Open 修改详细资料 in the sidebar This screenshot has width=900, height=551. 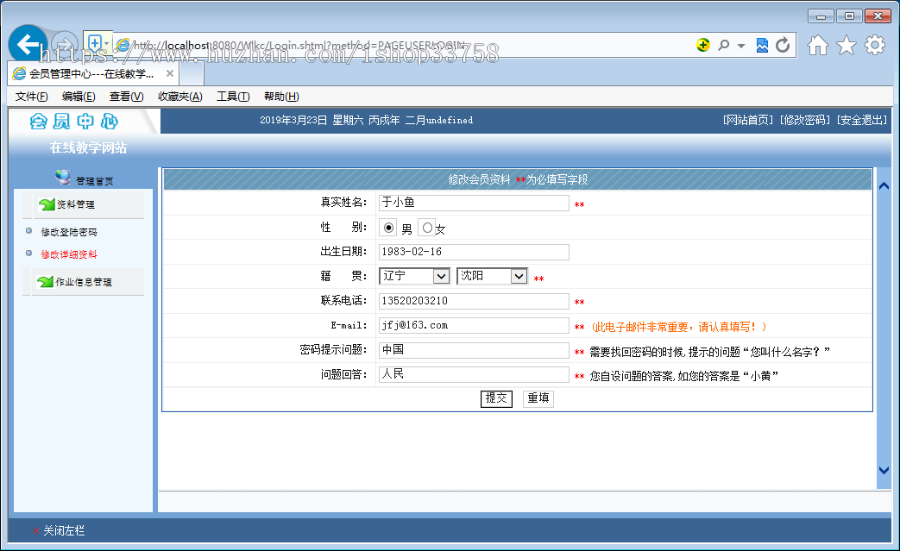coord(69,254)
